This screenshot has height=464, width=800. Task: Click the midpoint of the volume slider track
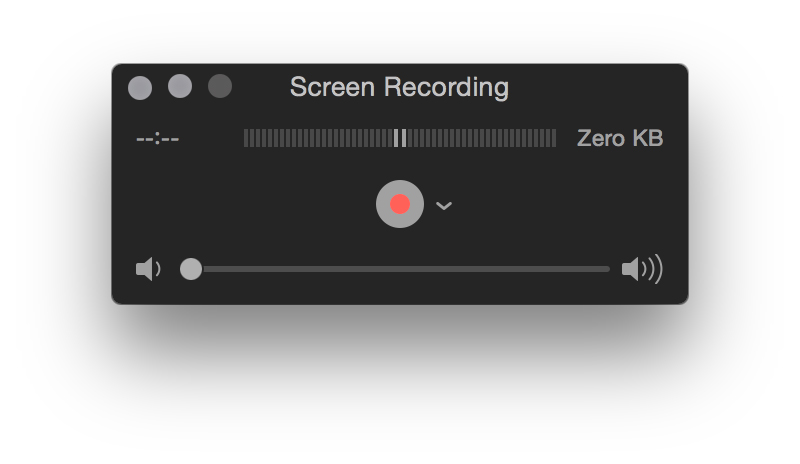pyautogui.click(x=400, y=269)
